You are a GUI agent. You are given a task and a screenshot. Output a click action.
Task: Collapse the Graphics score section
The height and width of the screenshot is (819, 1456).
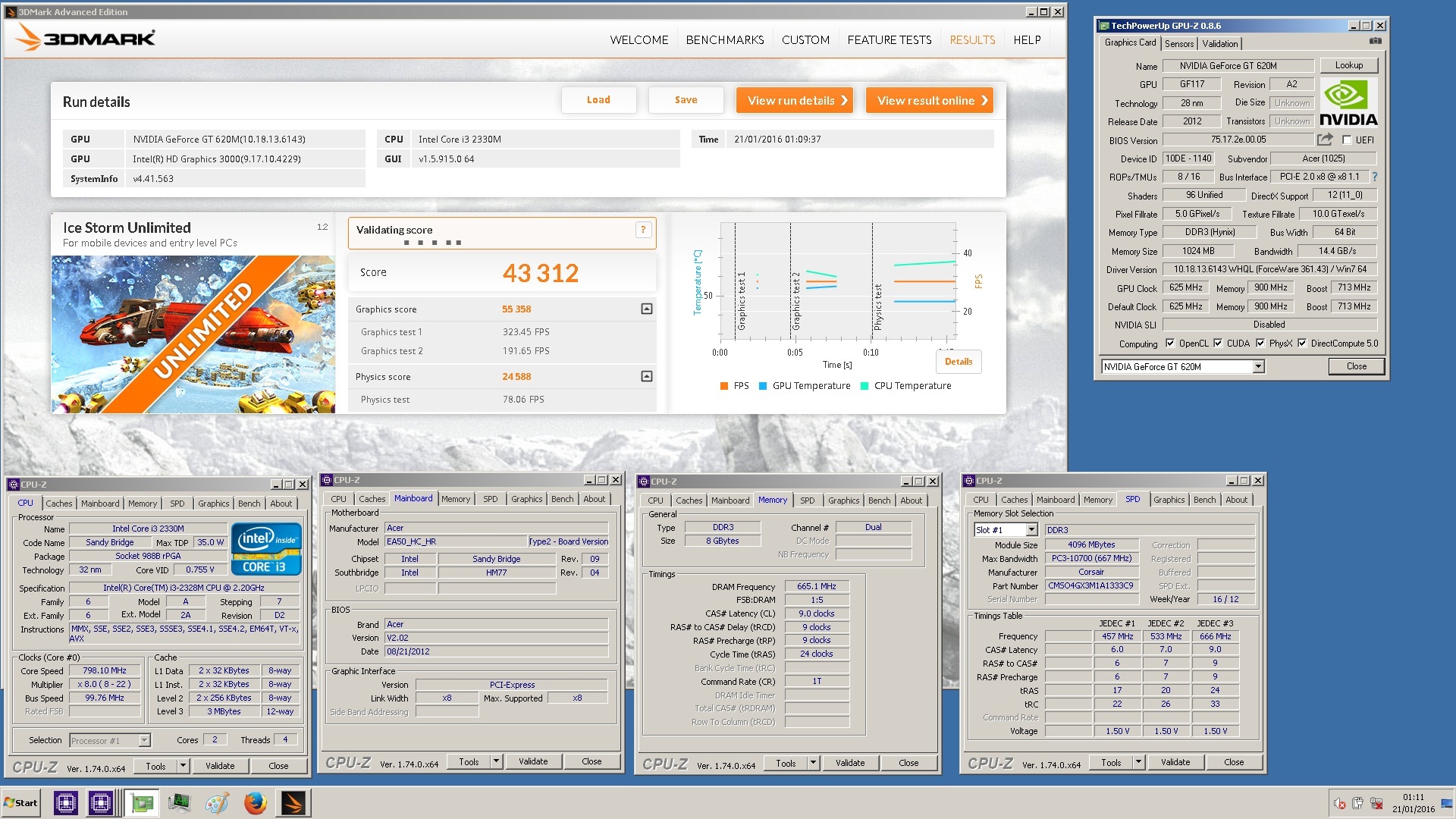point(646,309)
